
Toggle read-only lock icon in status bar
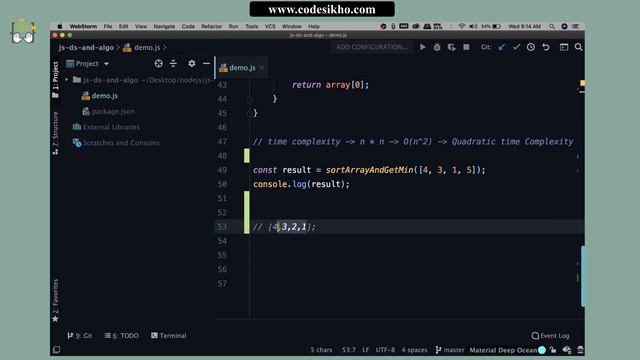(x=553, y=350)
